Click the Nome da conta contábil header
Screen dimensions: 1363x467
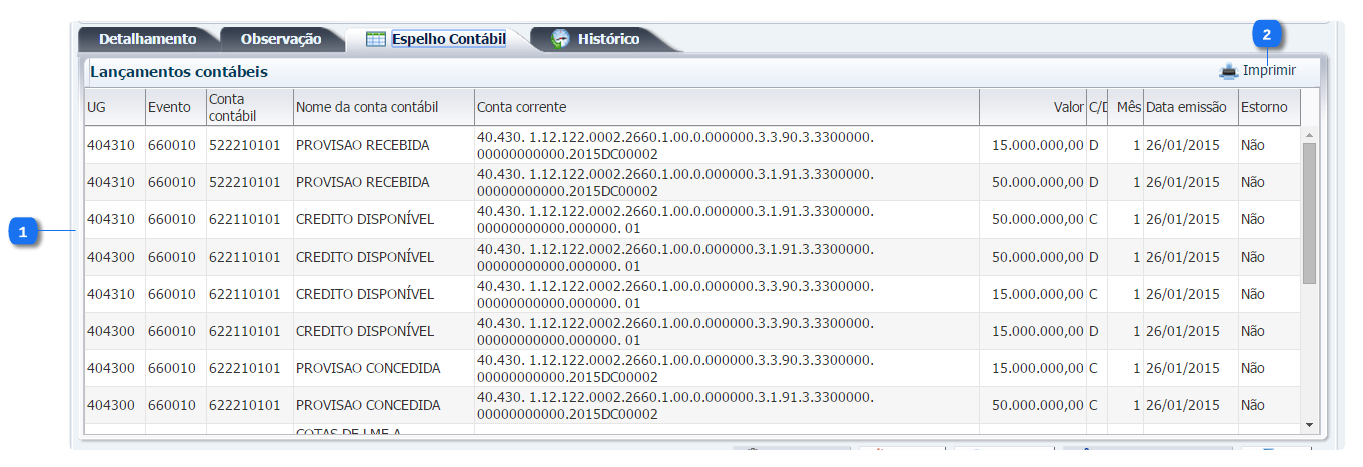367,107
